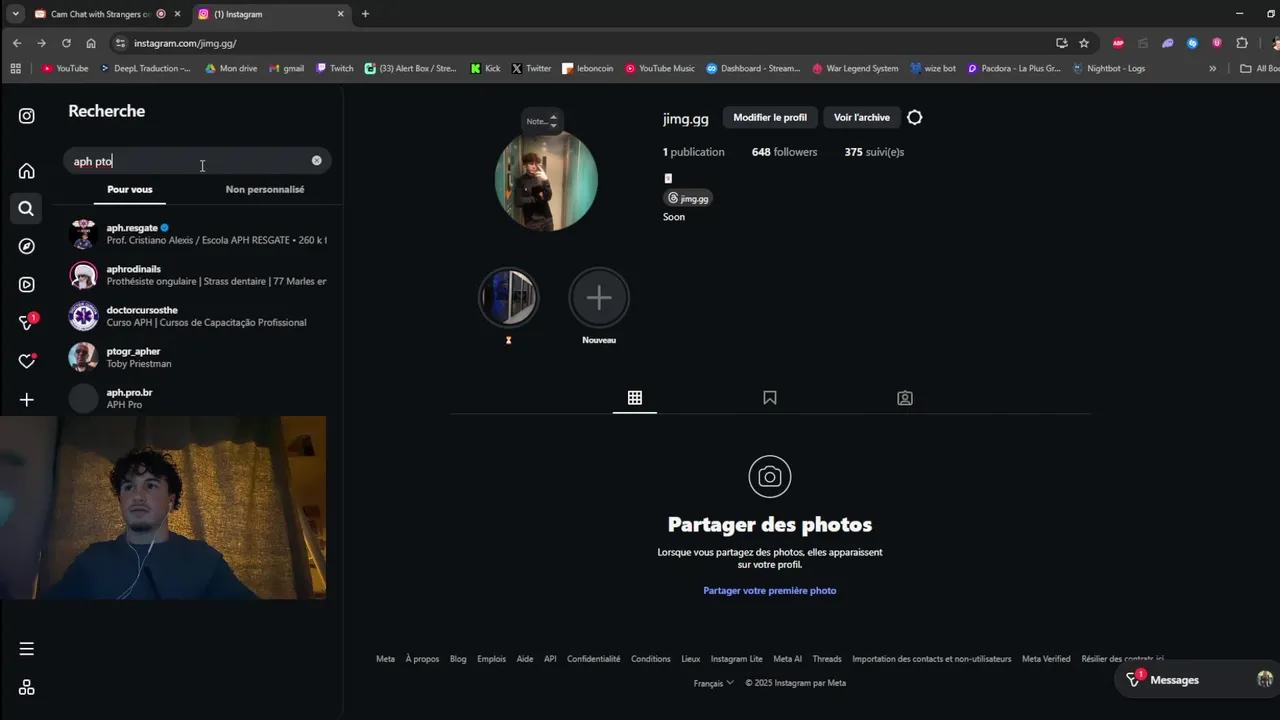Viewport: 1280px width, 720px height.
Task: Open Notifications heart icon
Action: click(x=27, y=361)
